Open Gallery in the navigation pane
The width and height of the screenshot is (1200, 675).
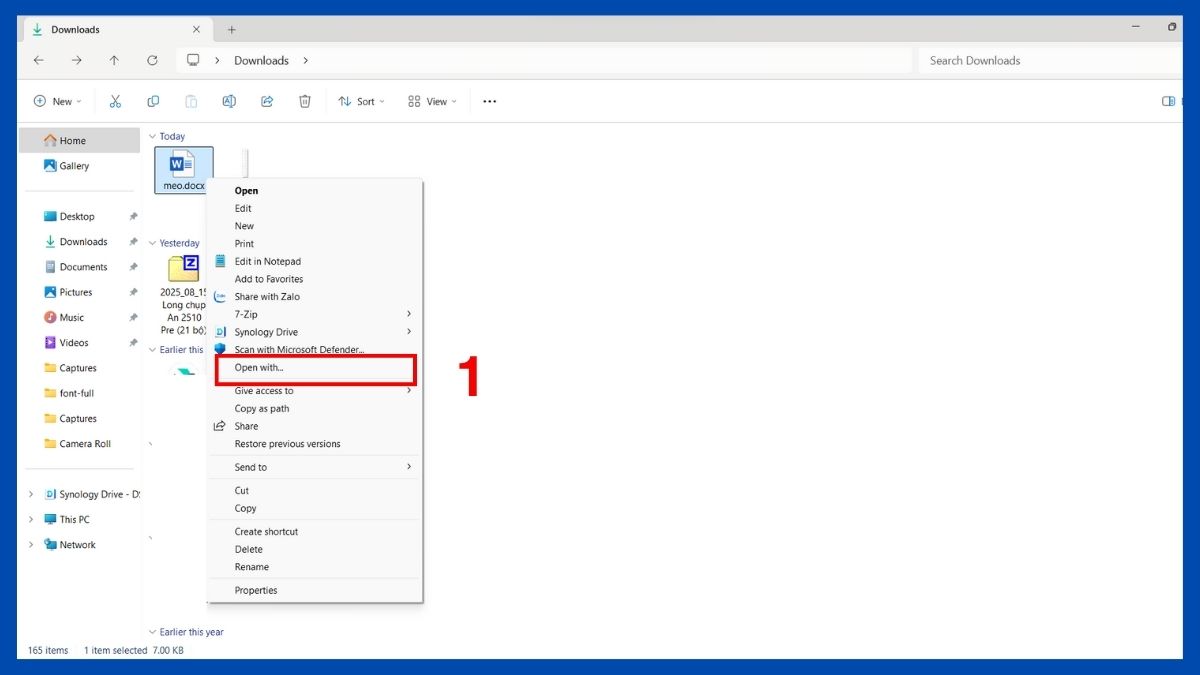[x=80, y=166]
